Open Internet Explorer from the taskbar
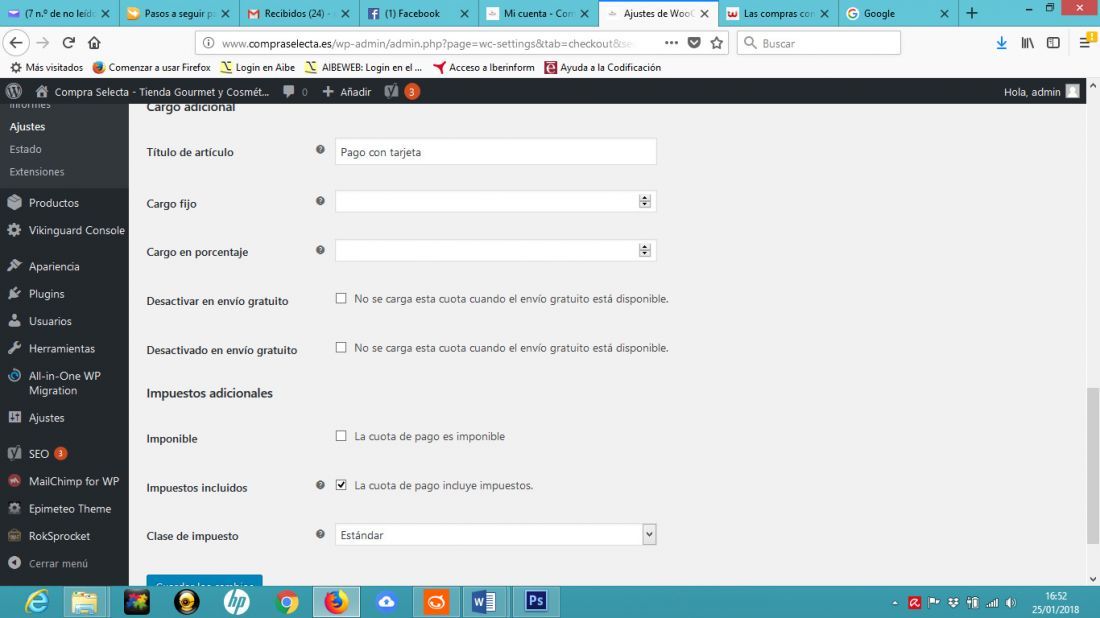Image resolution: width=1100 pixels, height=618 pixels. 36,601
